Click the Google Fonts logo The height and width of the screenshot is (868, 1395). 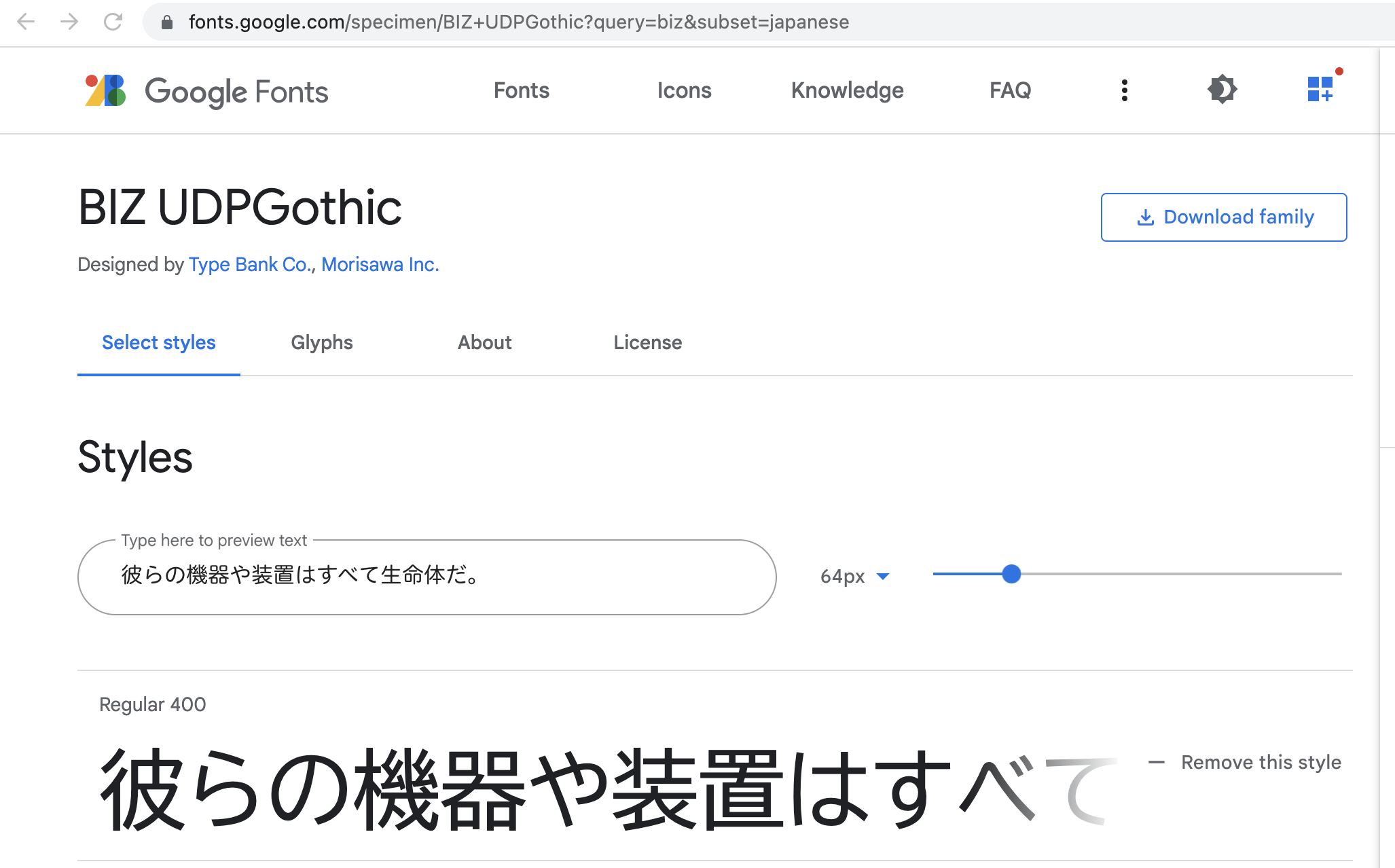point(206,91)
